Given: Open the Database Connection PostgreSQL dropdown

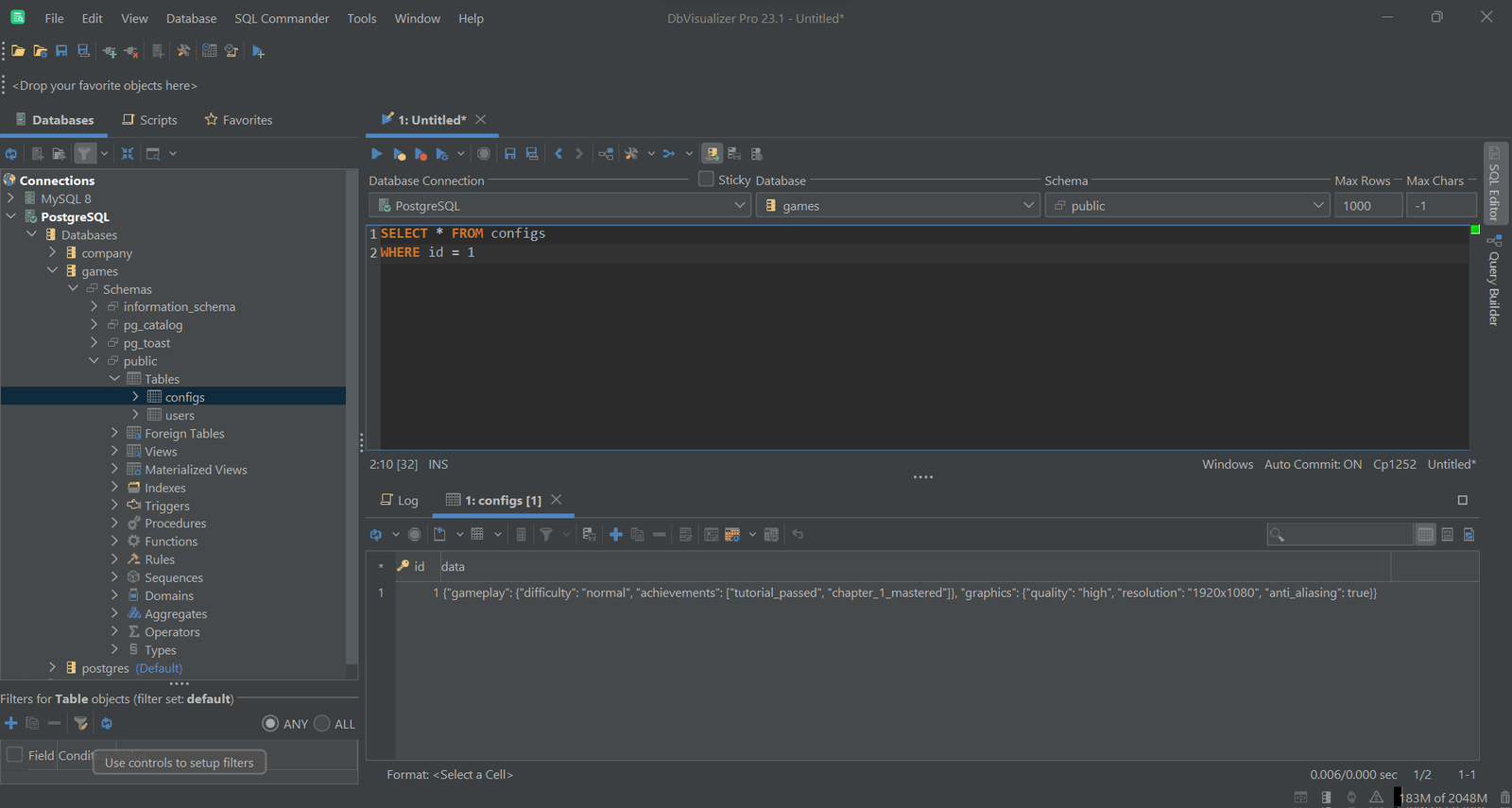Looking at the screenshot, I should pos(560,205).
